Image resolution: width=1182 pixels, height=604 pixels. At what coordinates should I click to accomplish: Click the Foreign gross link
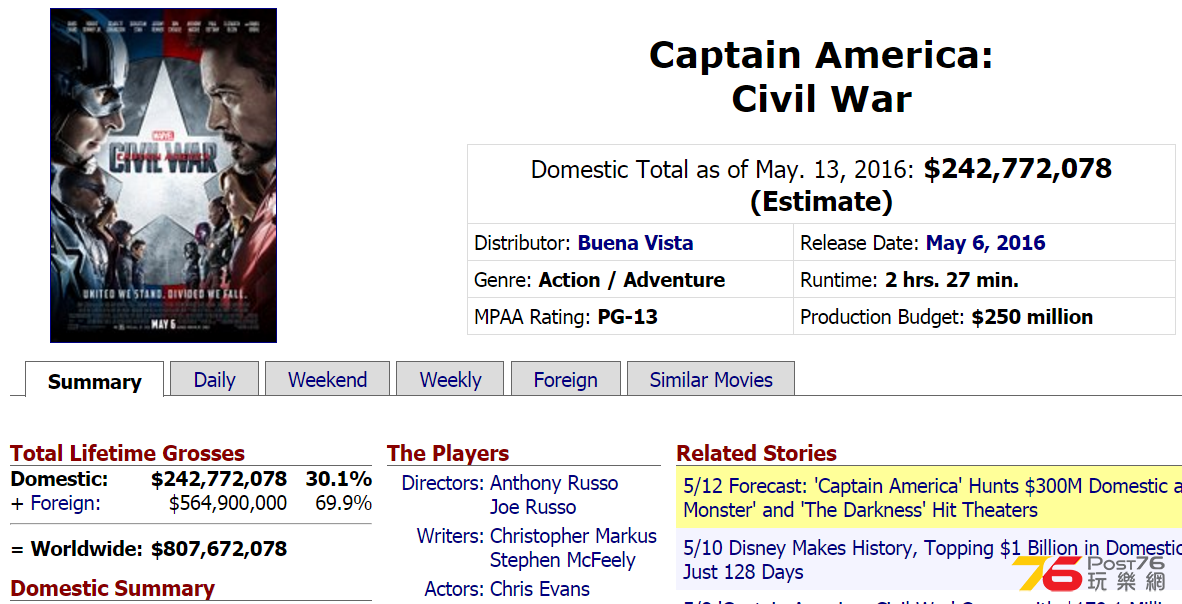coord(65,503)
